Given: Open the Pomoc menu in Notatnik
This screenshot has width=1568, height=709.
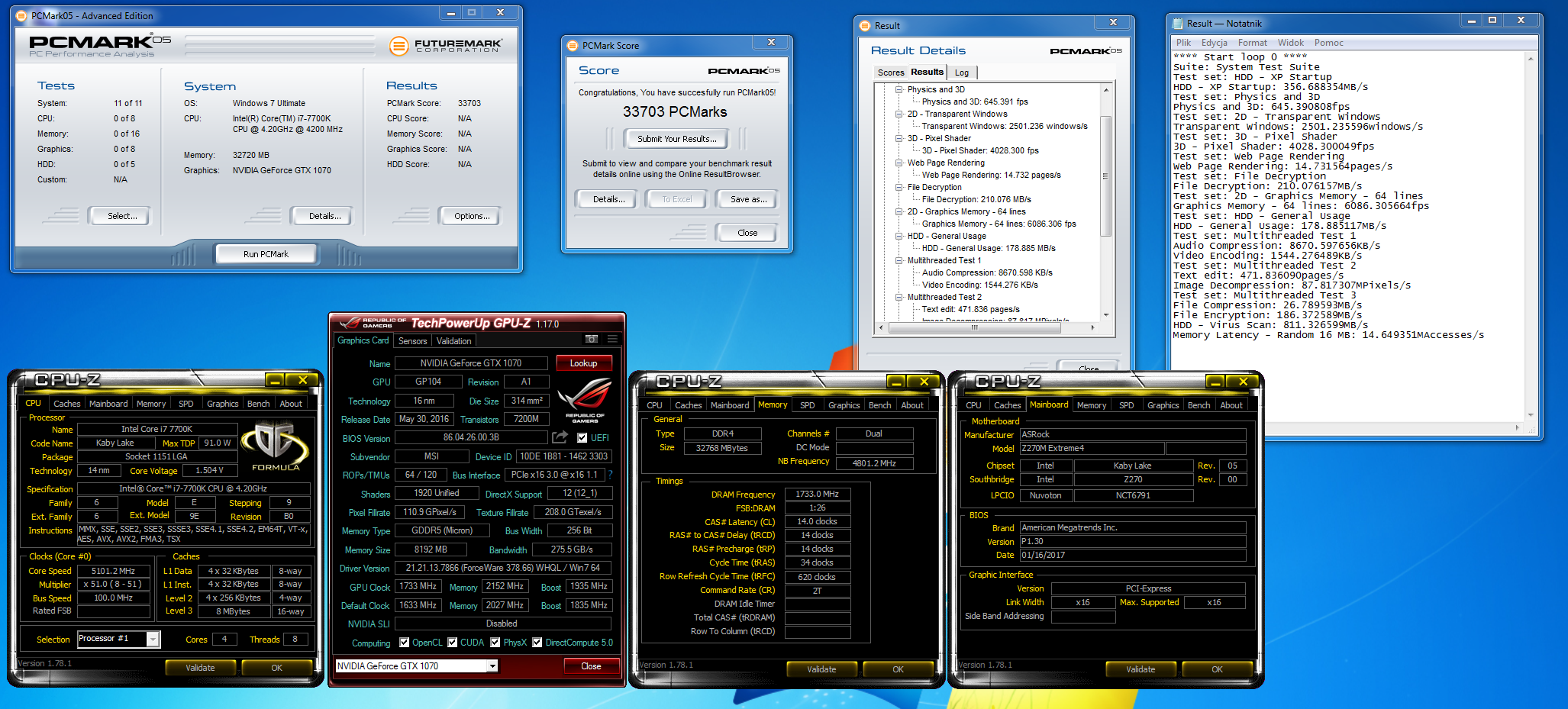Looking at the screenshot, I should point(1328,43).
